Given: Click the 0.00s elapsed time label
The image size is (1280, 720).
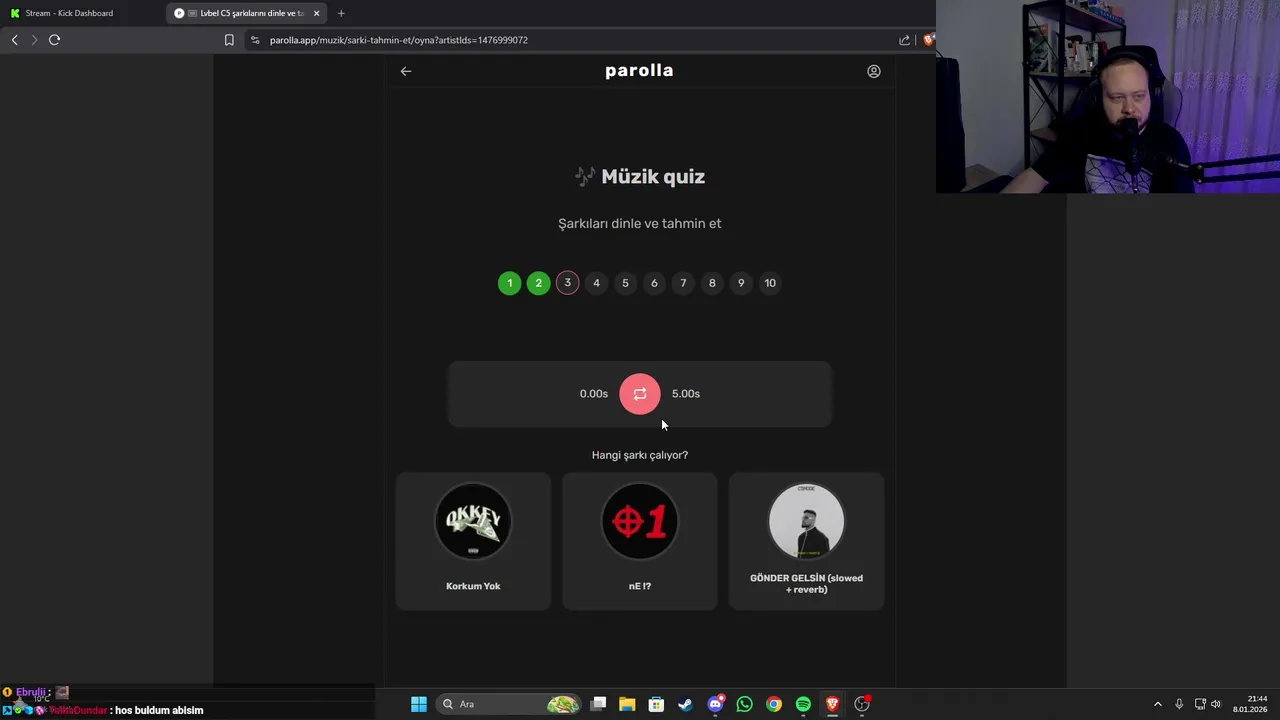Looking at the screenshot, I should (594, 394).
